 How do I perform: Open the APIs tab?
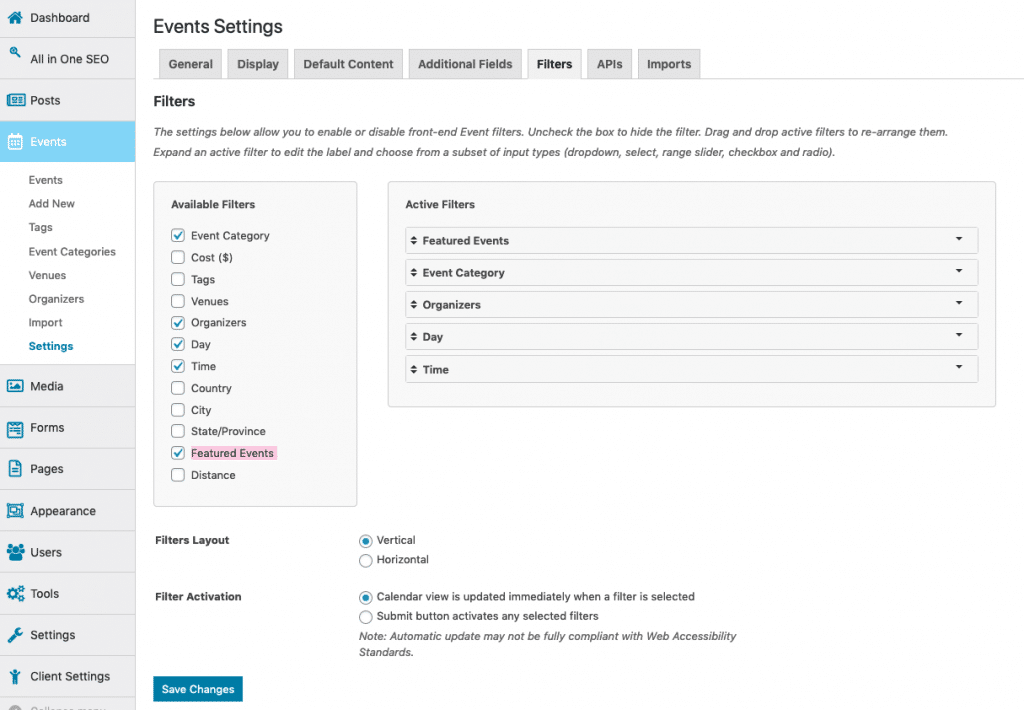[609, 64]
